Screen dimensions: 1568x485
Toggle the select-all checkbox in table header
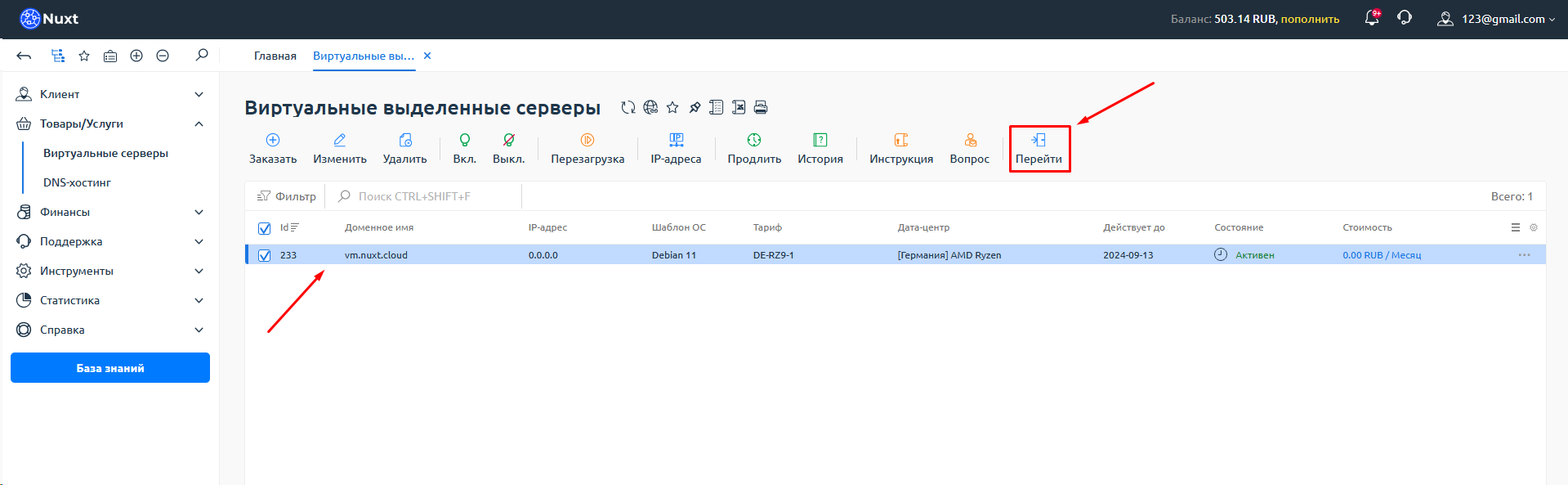[265, 228]
